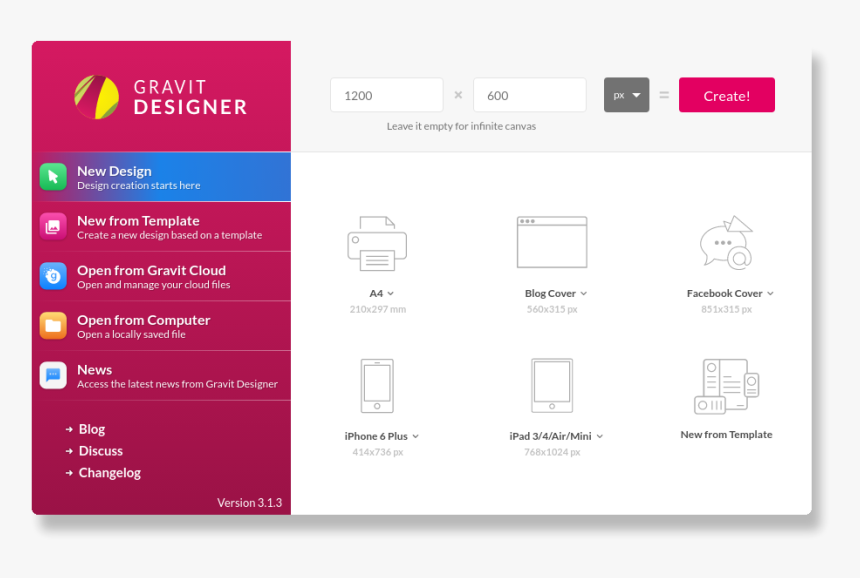Open the Blog link
Image resolution: width=860 pixels, height=578 pixels.
coord(92,429)
